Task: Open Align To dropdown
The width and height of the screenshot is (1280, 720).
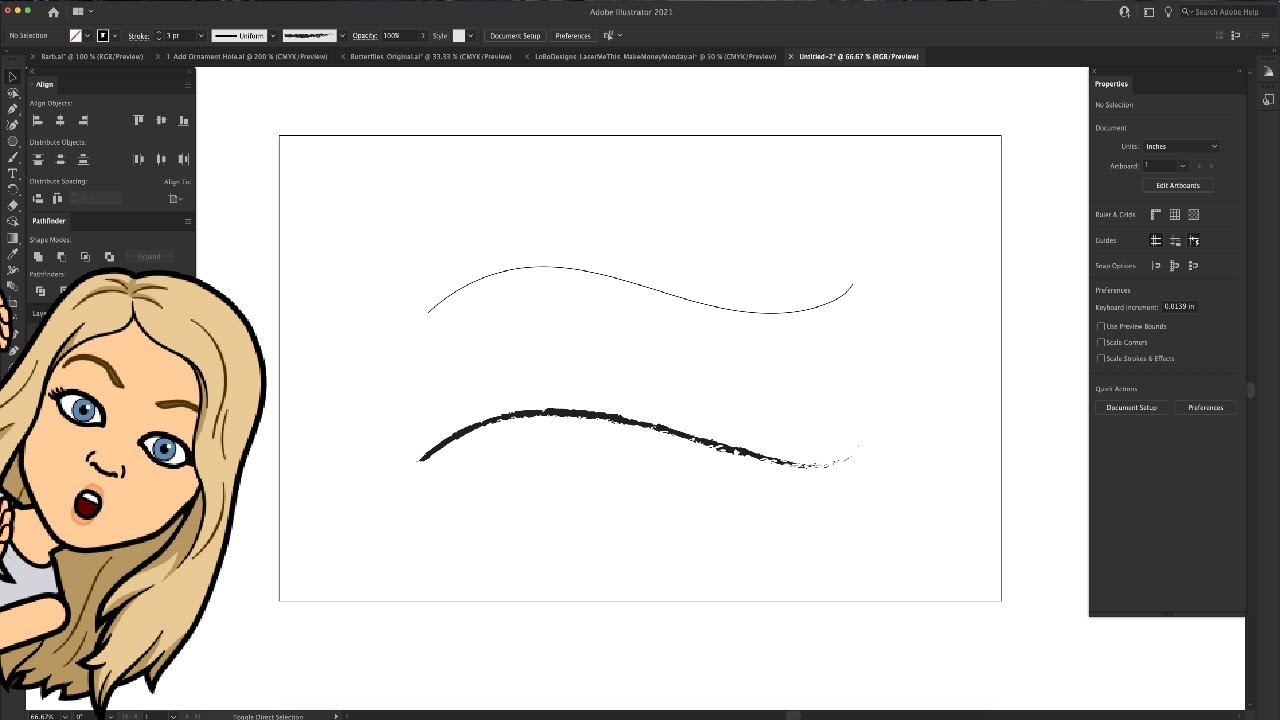Action: pyautogui.click(x=176, y=198)
